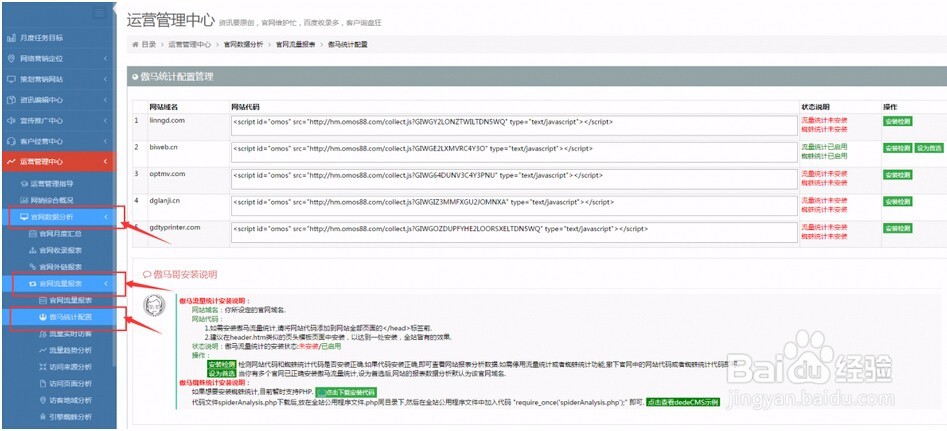
Task: Click the monitor icon beside 策划营销网站
Action: point(11,79)
